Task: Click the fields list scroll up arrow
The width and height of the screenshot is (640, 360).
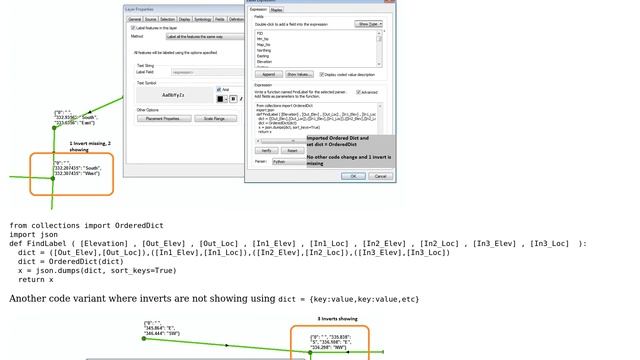Action: coord(379,33)
